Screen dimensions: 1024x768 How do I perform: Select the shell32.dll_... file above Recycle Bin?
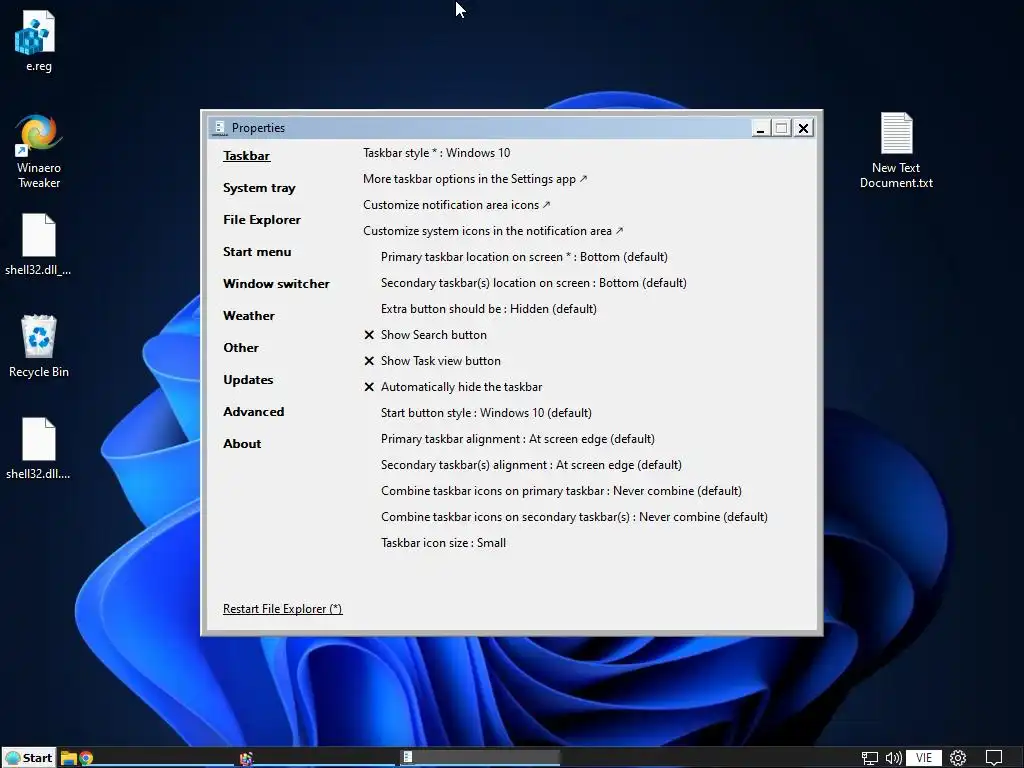[38, 245]
